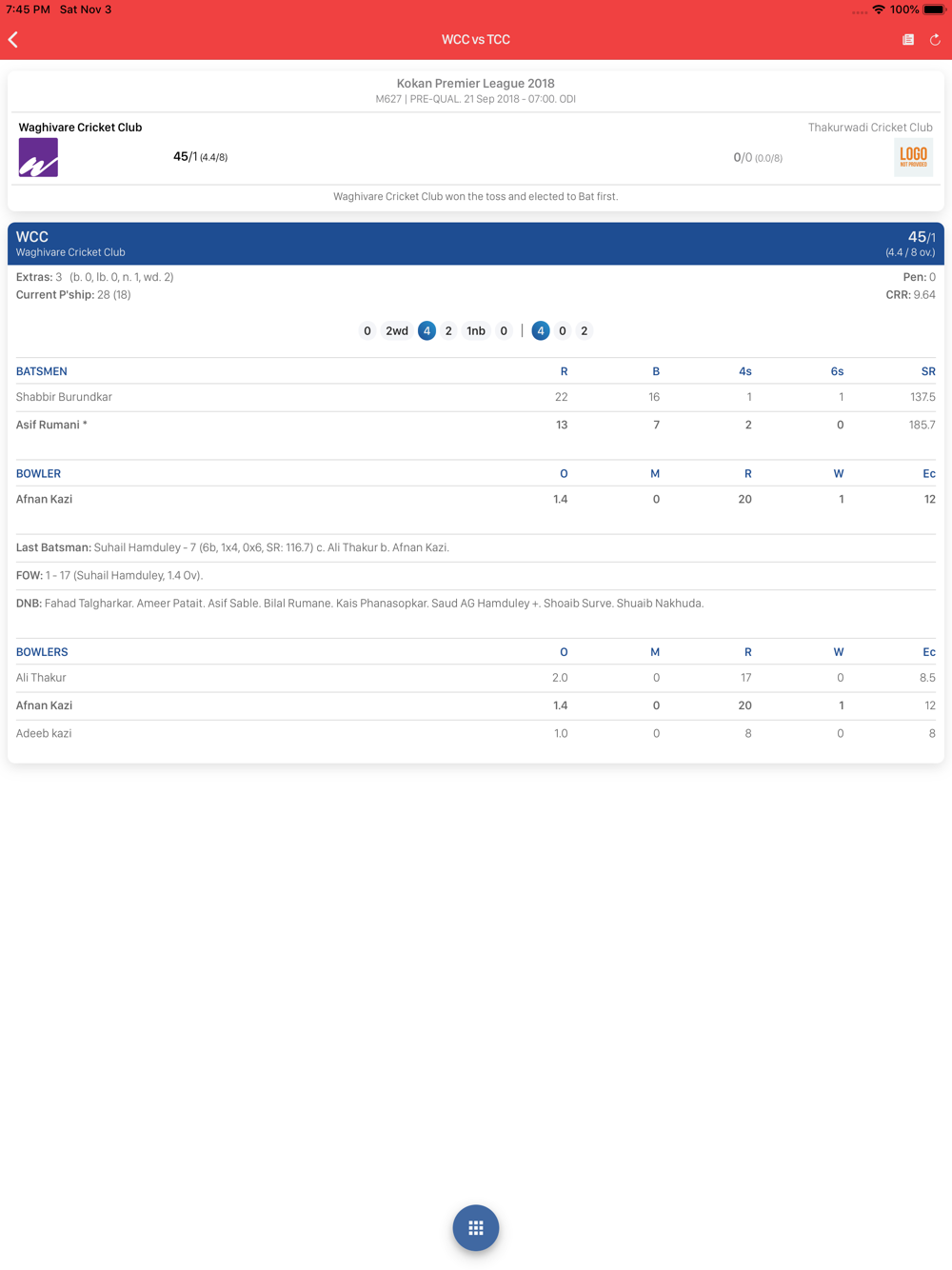Open the grid menu floating button

(476, 1227)
